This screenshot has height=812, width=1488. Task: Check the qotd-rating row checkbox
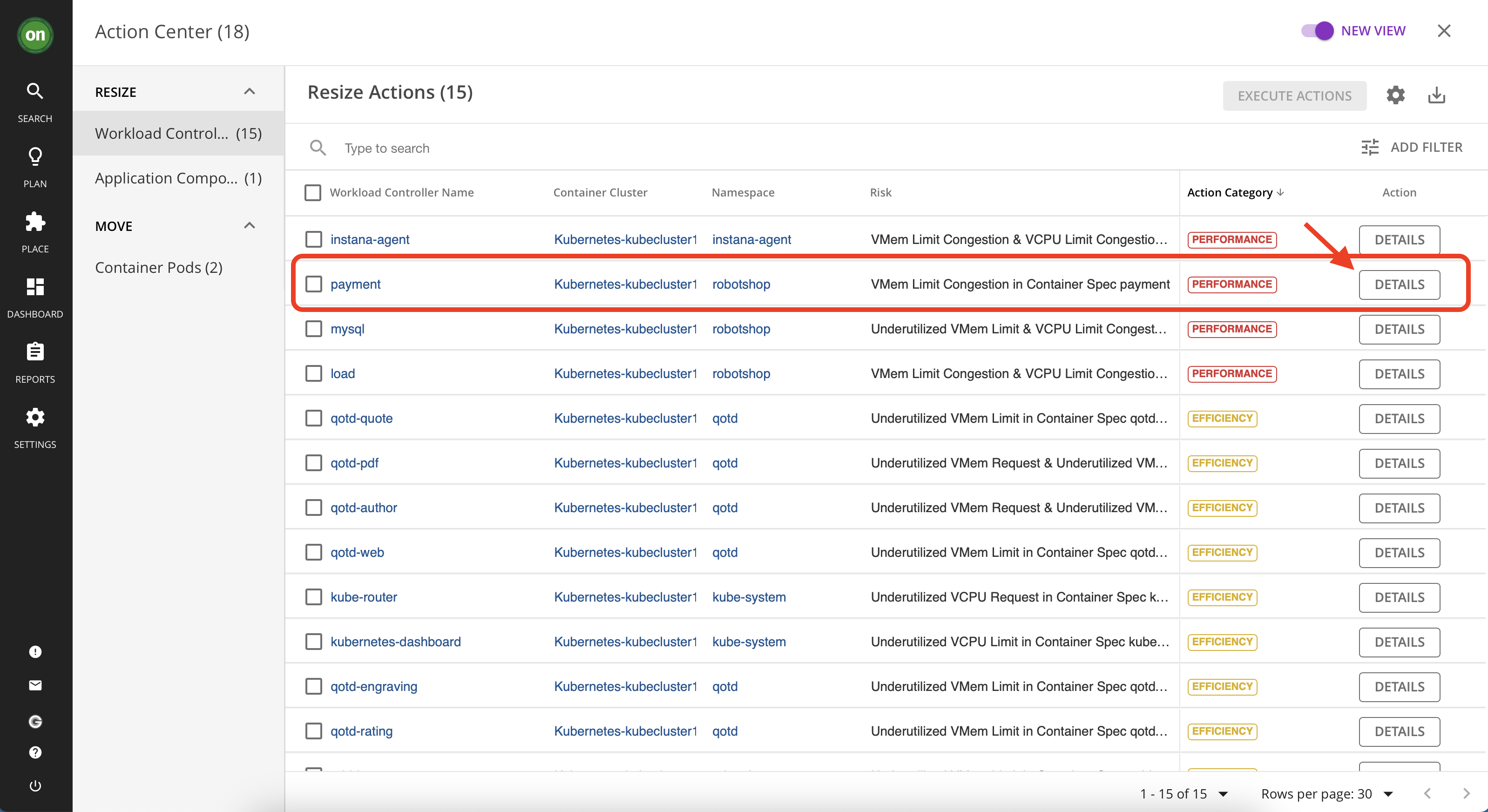(x=314, y=731)
